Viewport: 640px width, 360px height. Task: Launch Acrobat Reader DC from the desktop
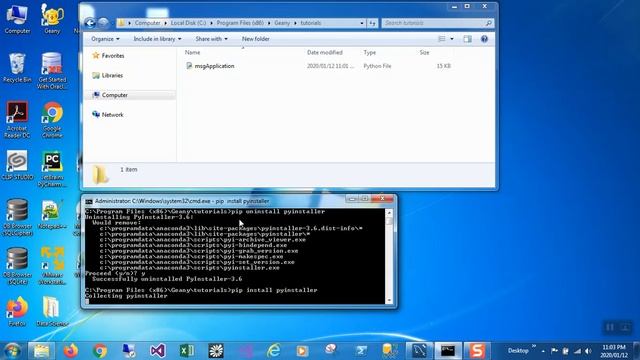pyautogui.click(x=17, y=120)
